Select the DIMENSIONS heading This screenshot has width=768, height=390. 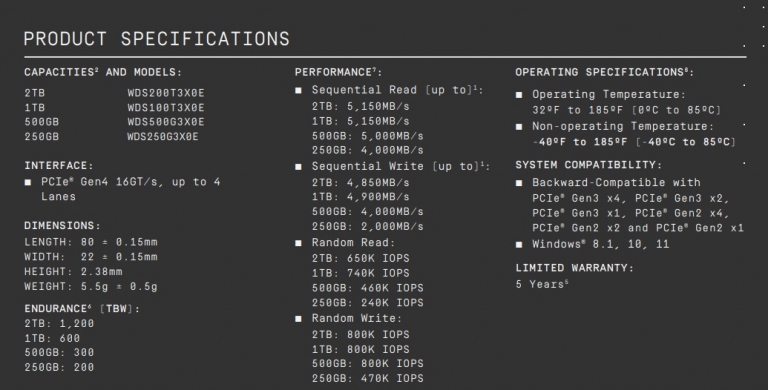(x=62, y=226)
